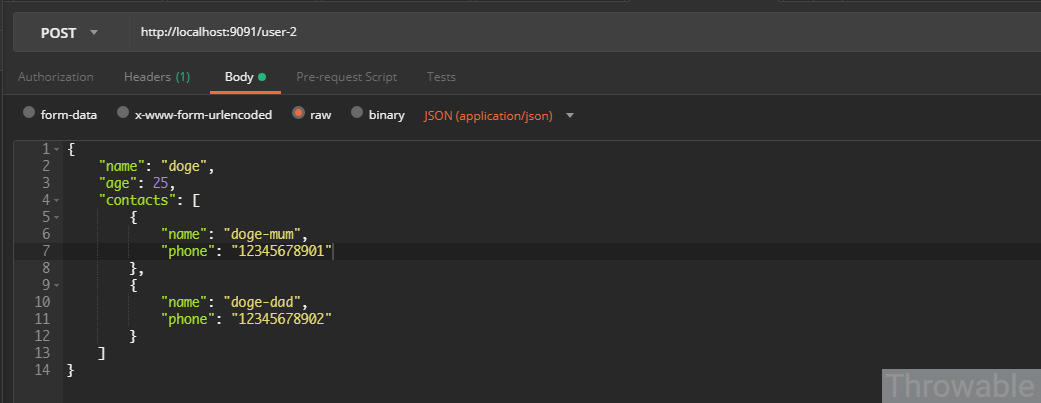This screenshot has width=1041, height=403.
Task: Open the Tests tab
Action: click(441, 77)
